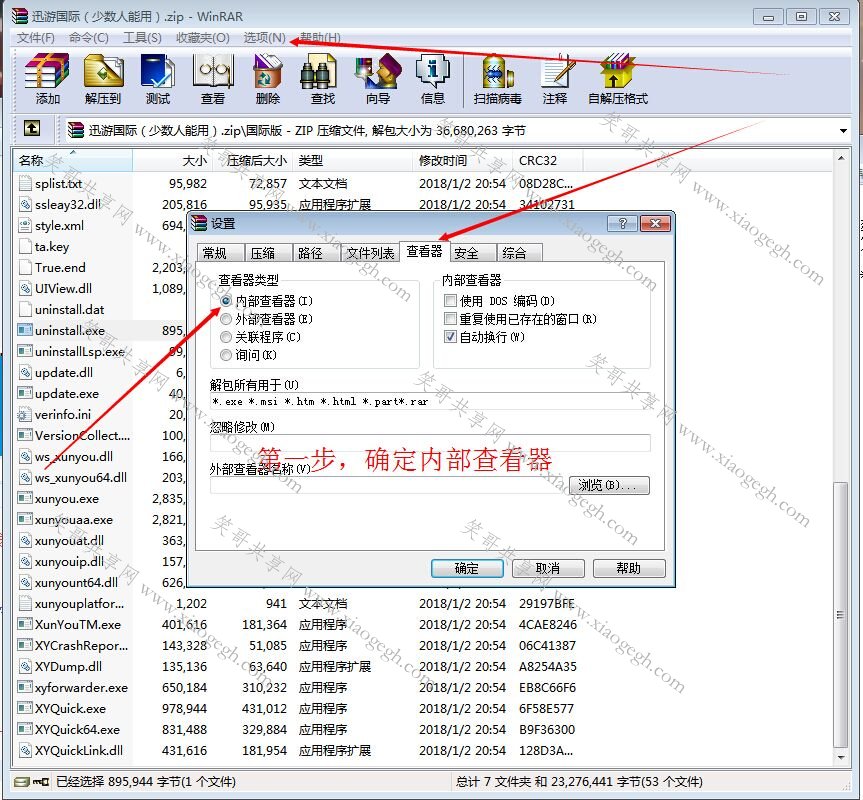Click the scrollbar down arrow
863x800 pixels.
(x=841, y=758)
